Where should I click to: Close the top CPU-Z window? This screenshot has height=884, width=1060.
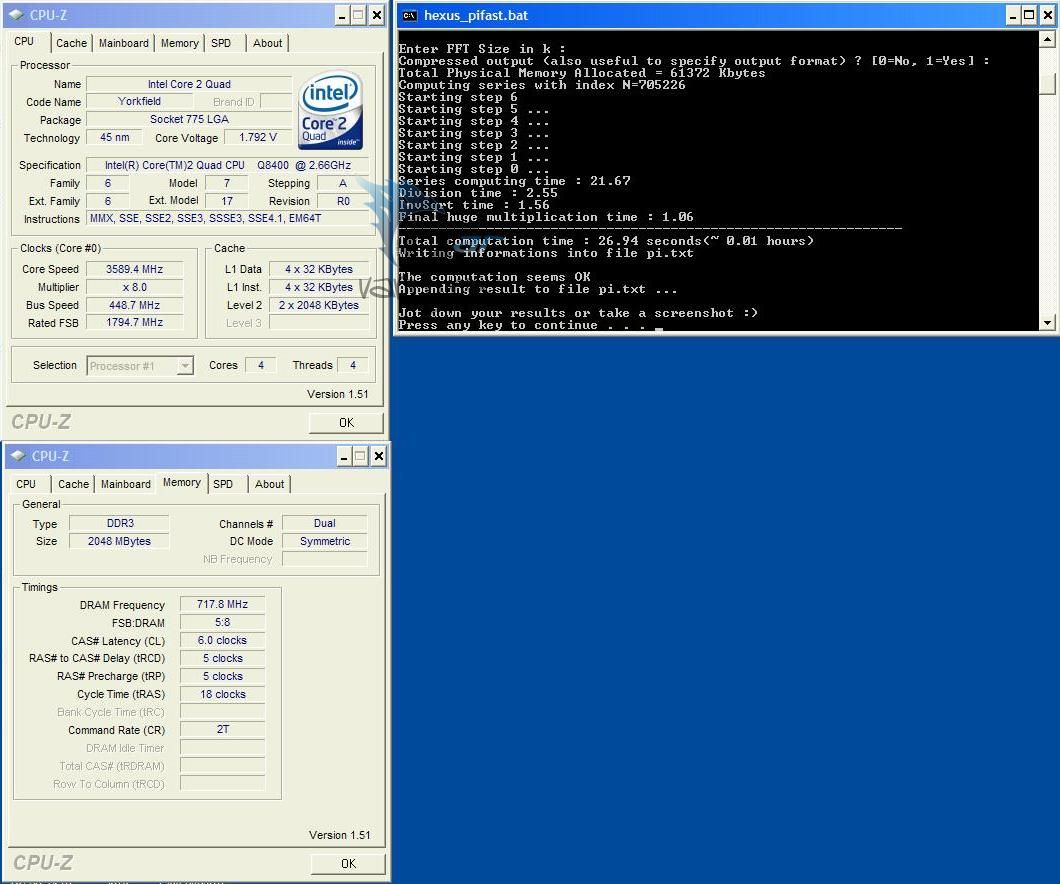coord(377,16)
